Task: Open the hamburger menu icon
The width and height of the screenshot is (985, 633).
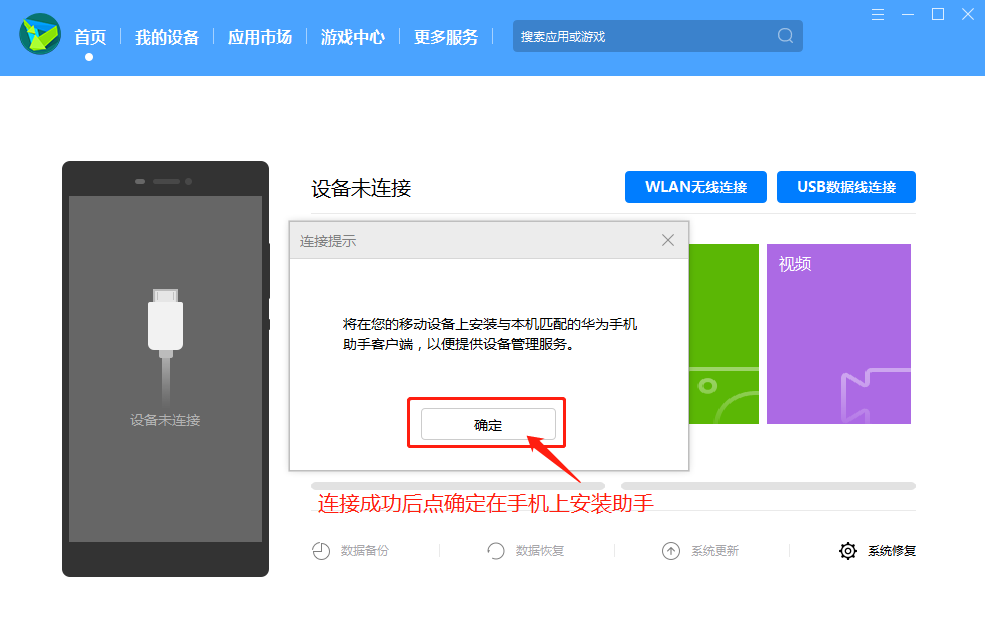Action: click(878, 14)
